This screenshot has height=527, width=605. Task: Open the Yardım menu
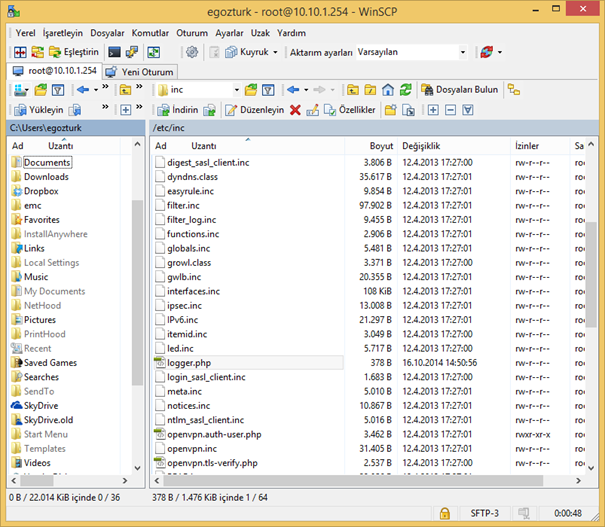click(291, 33)
